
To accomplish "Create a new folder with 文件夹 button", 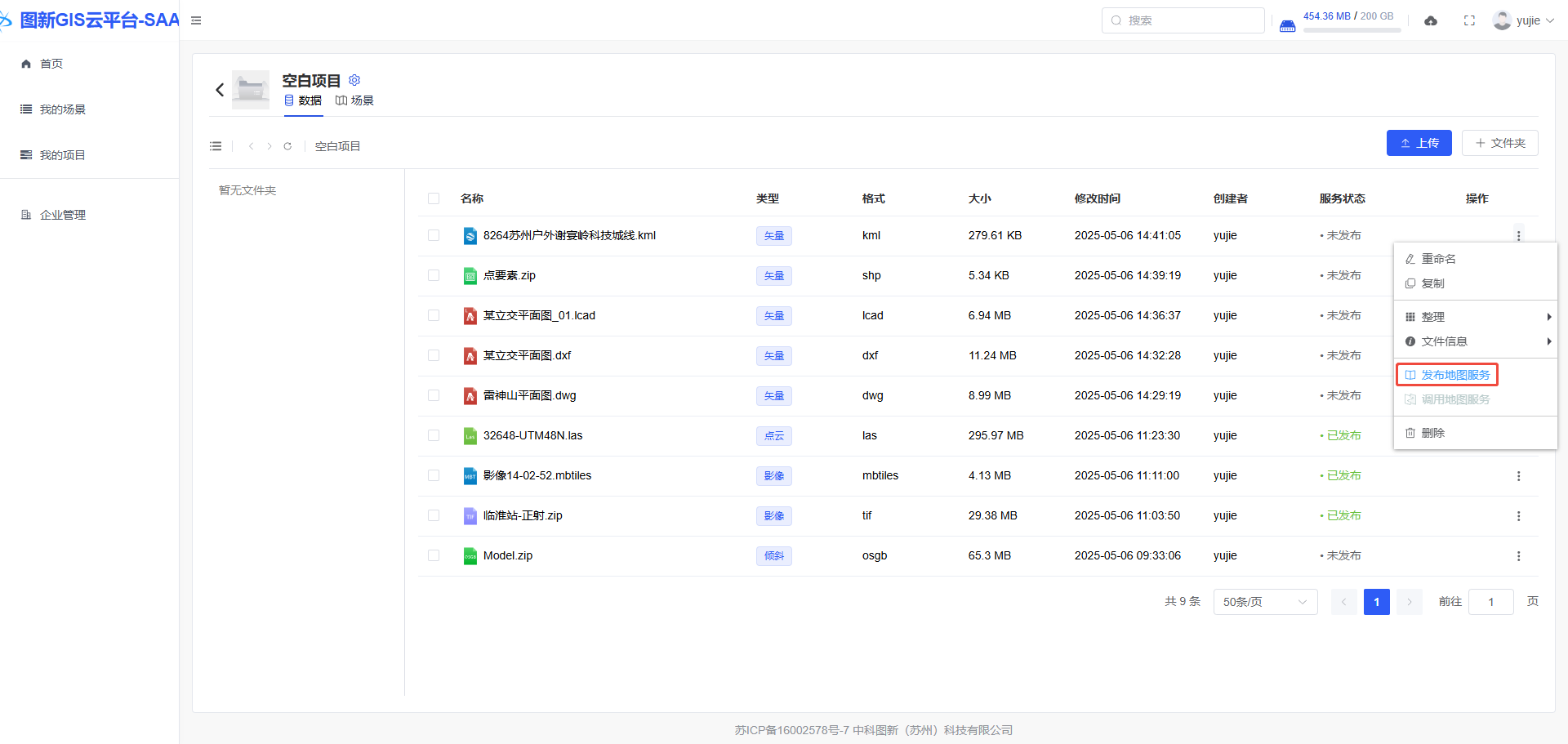I will coord(1499,143).
